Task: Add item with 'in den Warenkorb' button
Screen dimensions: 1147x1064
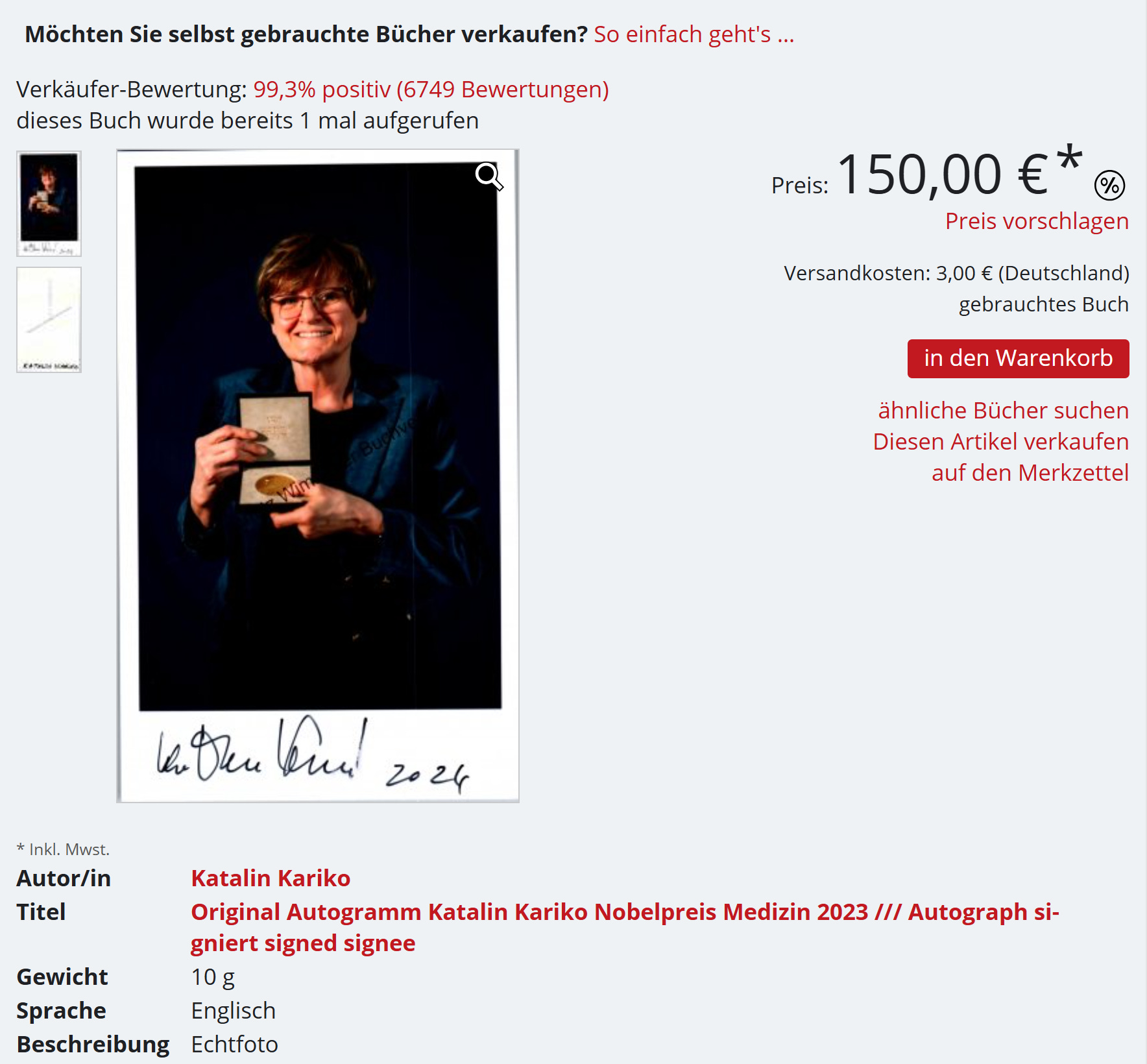Action: pos(1018,359)
